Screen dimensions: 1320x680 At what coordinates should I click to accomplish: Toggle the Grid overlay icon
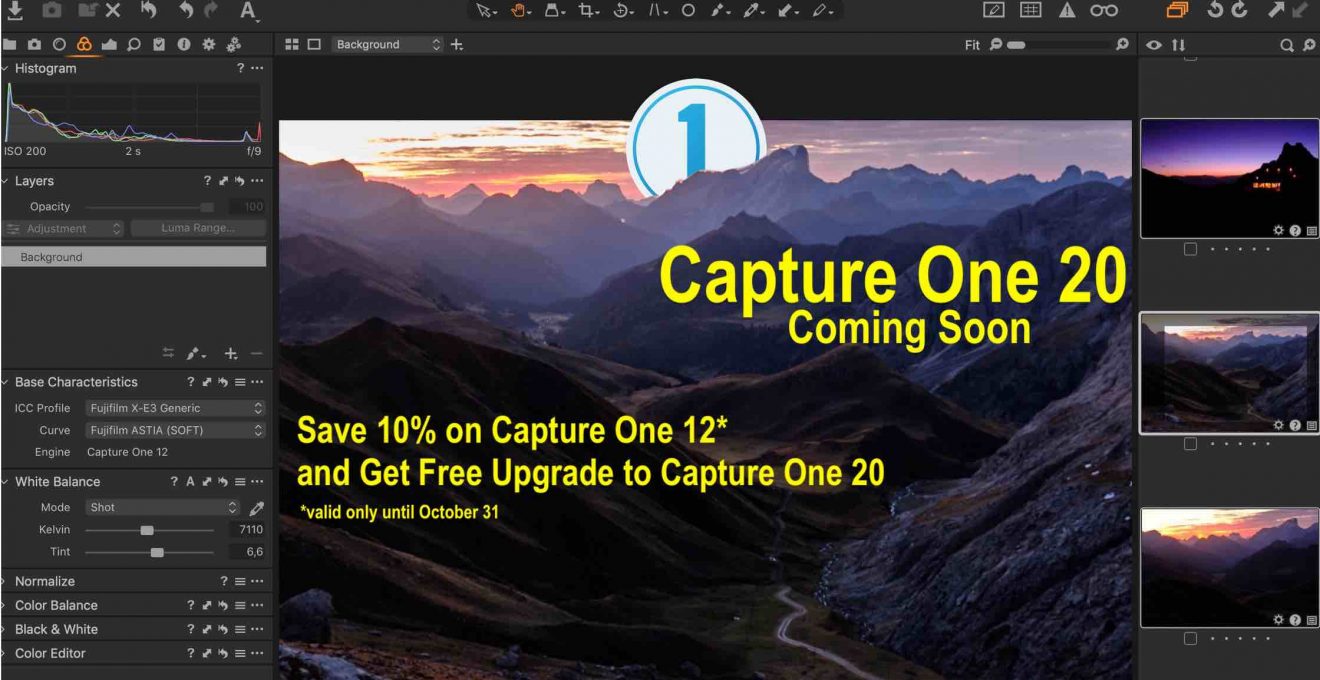[x=1030, y=10]
